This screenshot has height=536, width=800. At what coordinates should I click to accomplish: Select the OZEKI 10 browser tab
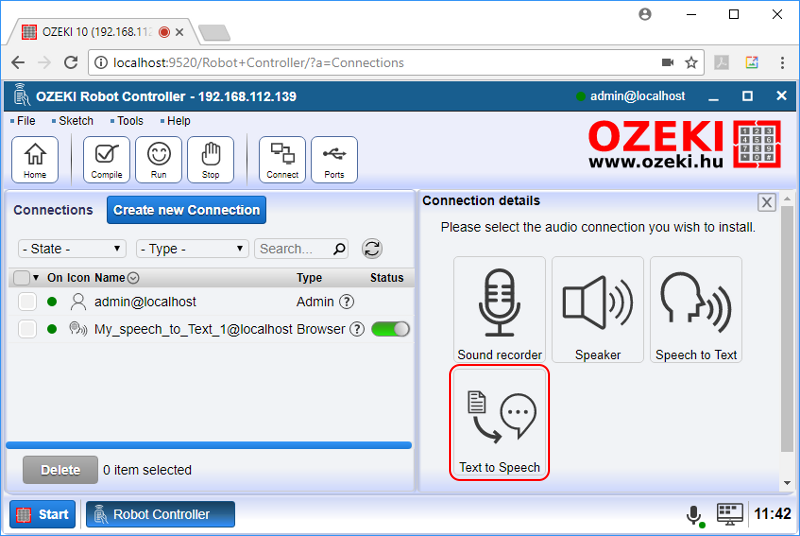(x=97, y=32)
